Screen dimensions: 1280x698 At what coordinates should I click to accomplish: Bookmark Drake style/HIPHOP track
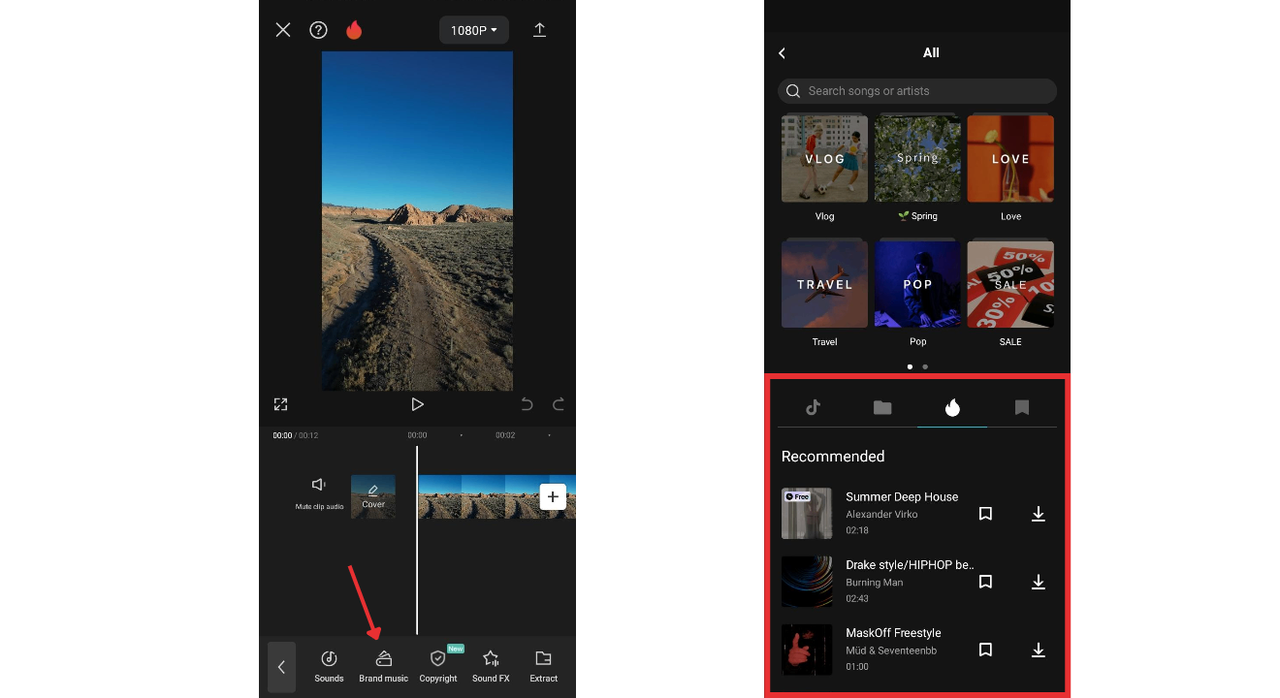(x=985, y=582)
